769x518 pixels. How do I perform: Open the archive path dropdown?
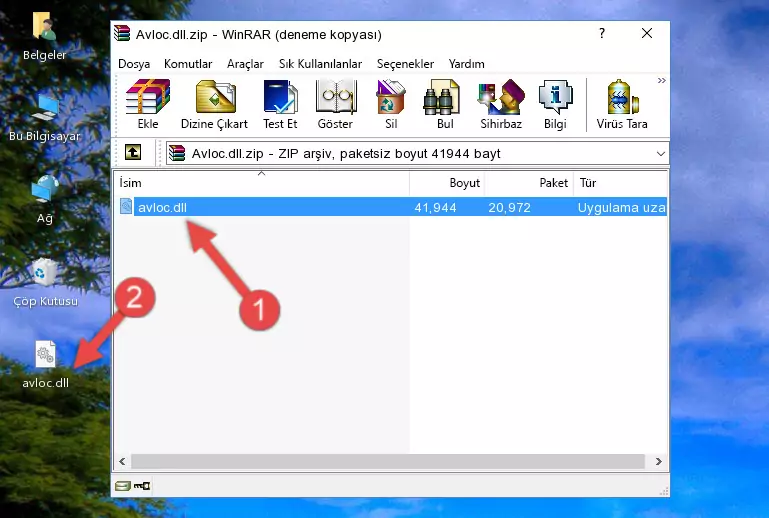coord(661,154)
